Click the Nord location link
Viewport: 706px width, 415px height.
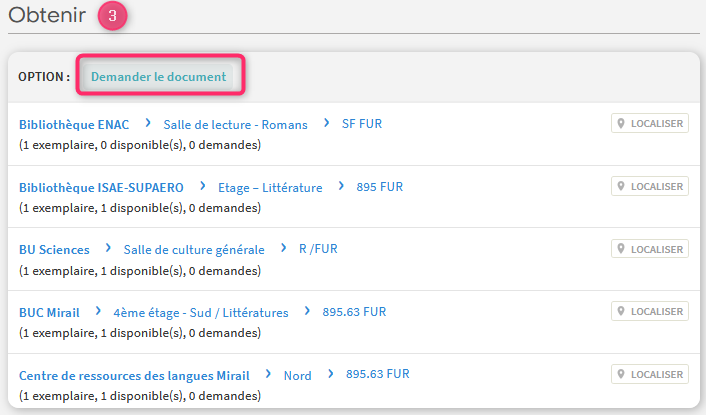click(x=297, y=375)
